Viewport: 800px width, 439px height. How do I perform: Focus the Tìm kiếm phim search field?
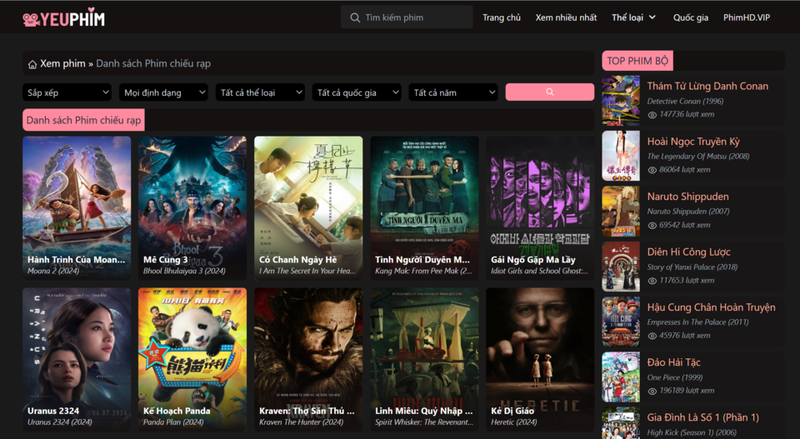coord(407,17)
